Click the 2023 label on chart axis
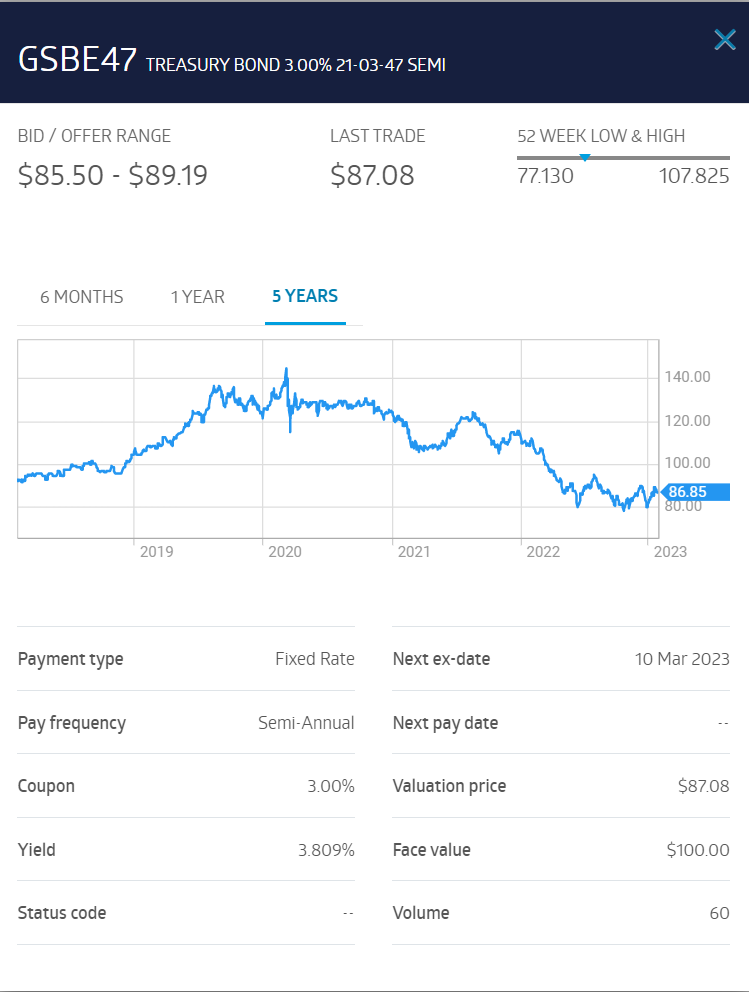 tap(670, 552)
